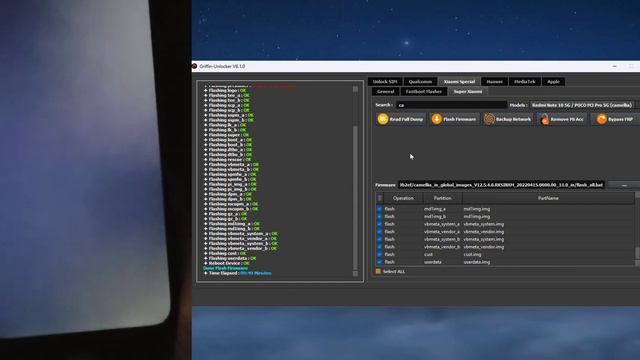
Task: Click the Read Full Dump button label
Action: pyautogui.click(x=406, y=119)
